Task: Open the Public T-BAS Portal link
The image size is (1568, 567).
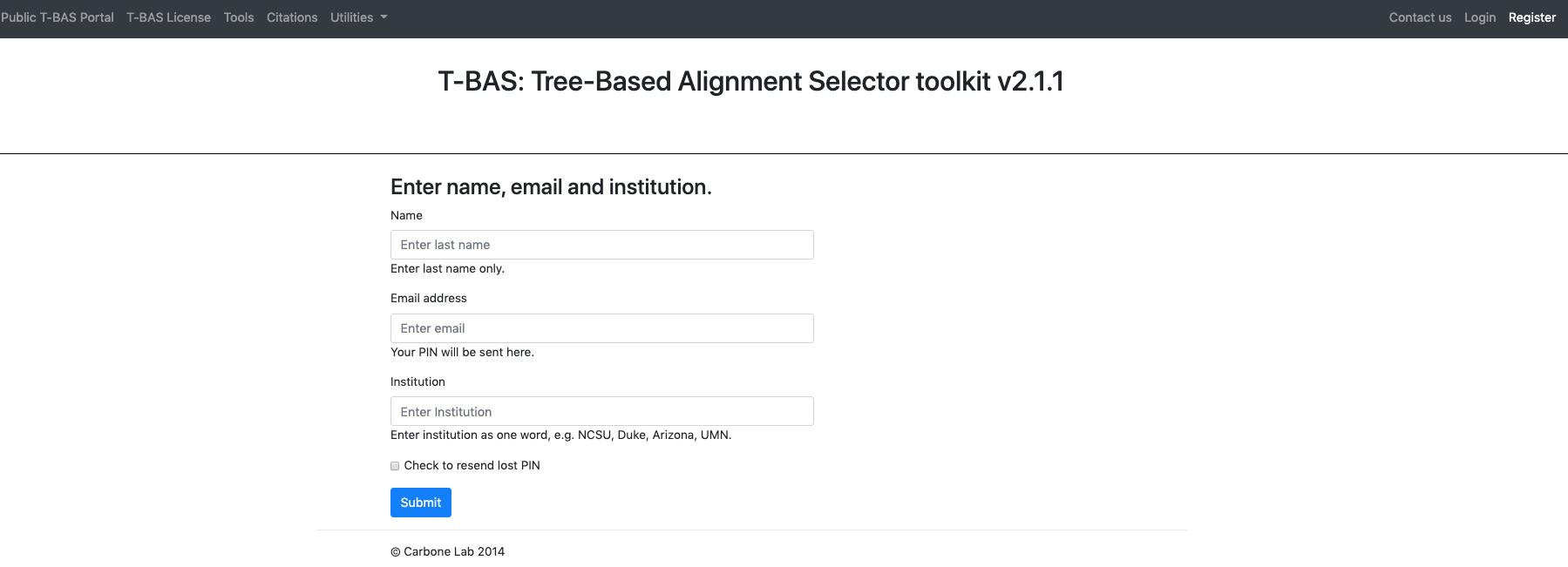Action: click(x=58, y=17)
